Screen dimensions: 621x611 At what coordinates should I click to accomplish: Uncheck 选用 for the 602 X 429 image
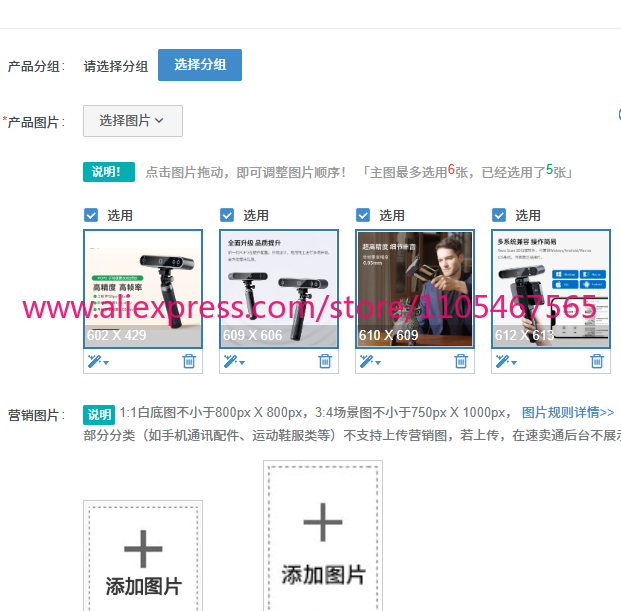coord(91,215)
